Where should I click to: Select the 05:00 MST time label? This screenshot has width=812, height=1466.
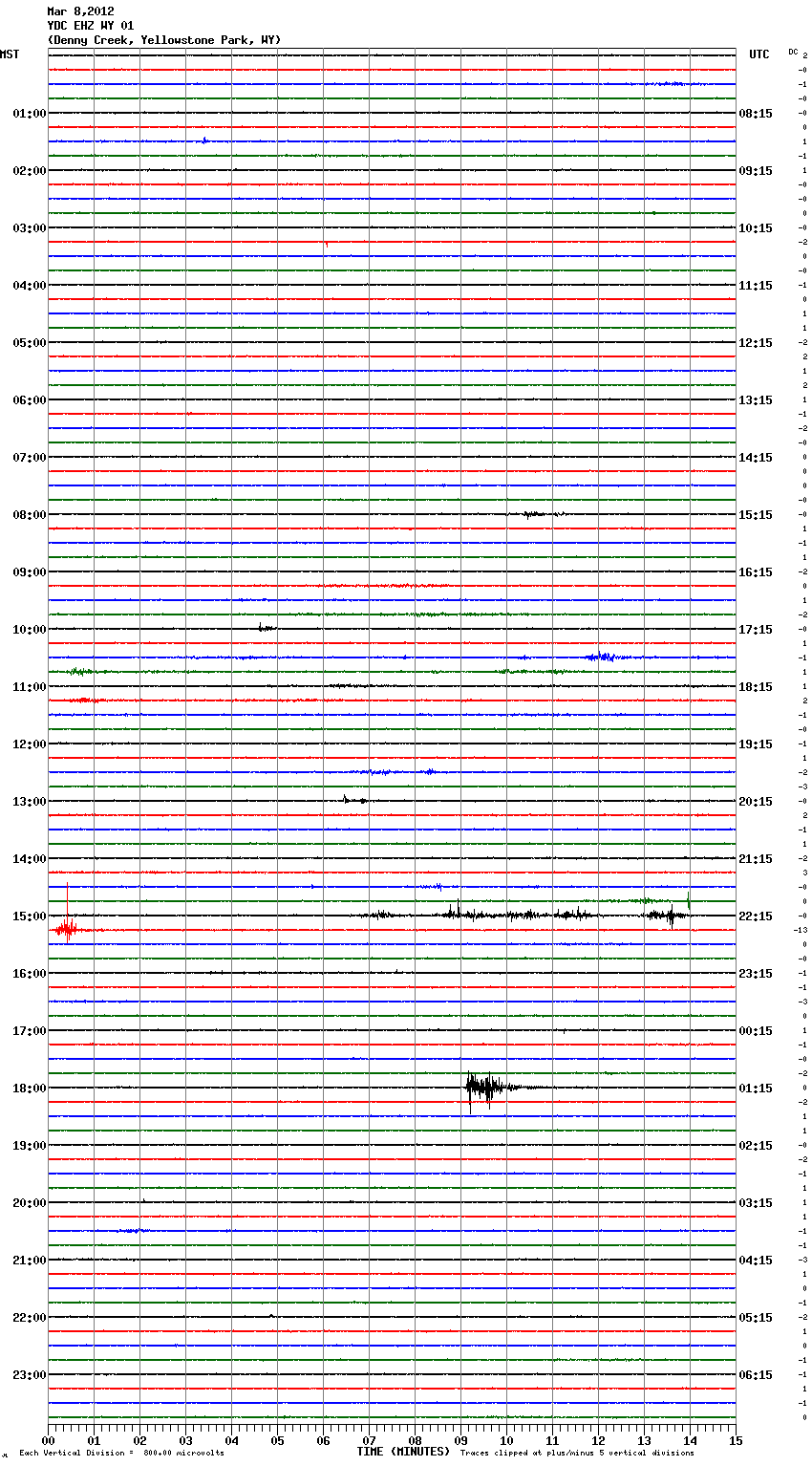click(29, 343)
